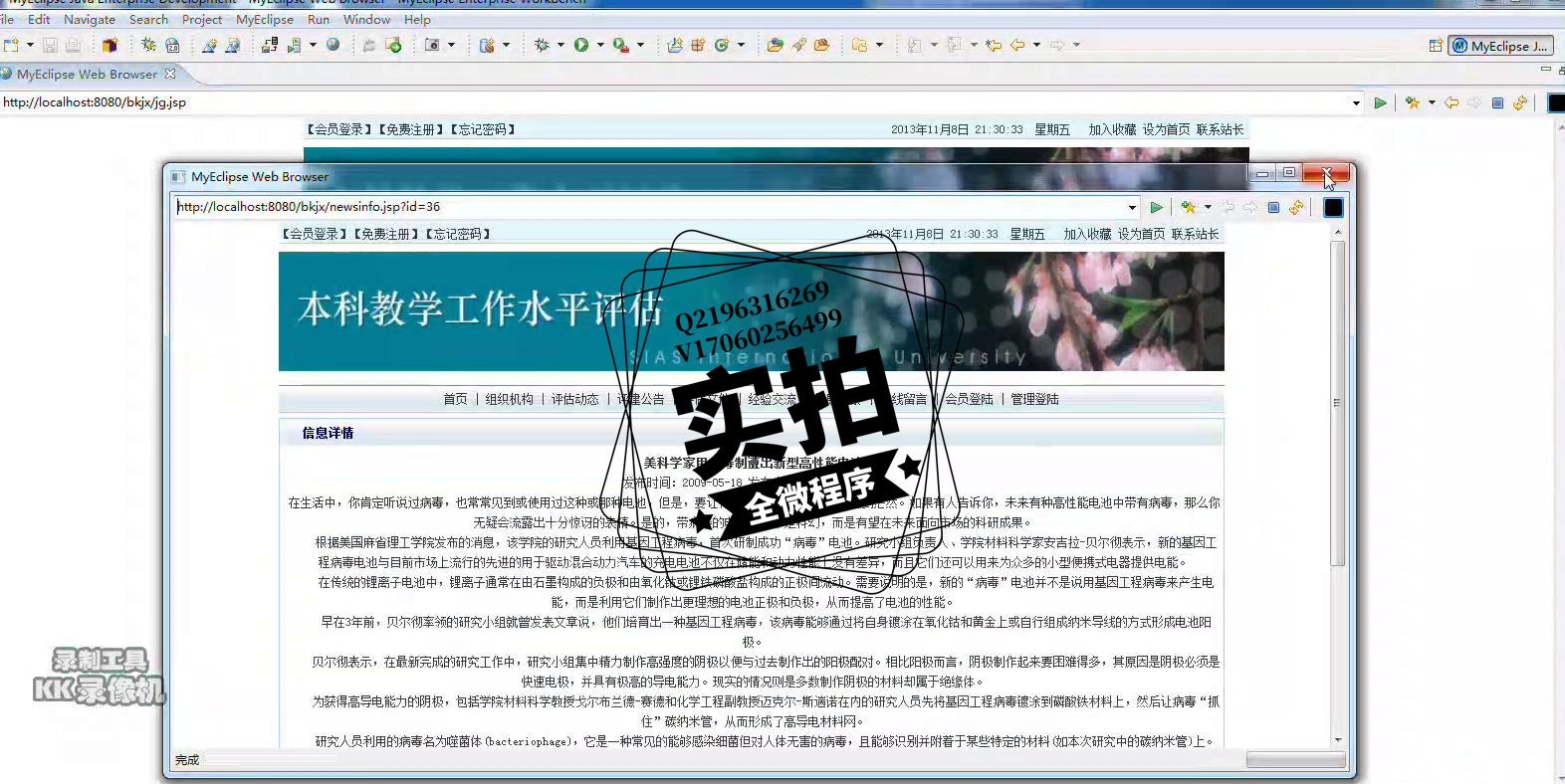
Task: Expand popup browser URL dropdown arrow
Action: coord(1132,207)
